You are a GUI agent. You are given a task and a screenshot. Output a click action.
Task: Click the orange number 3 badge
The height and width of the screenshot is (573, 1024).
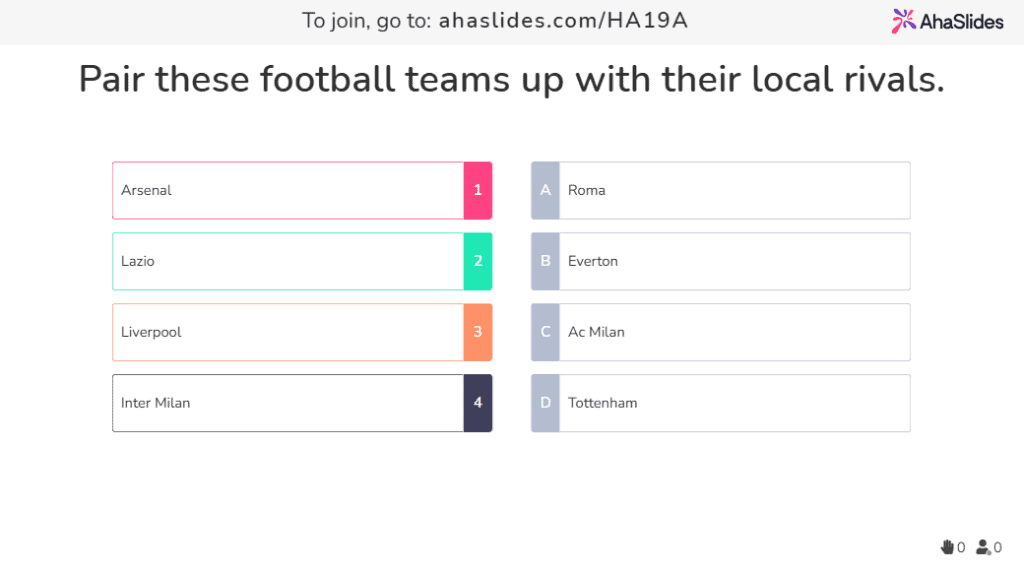pyautogui.click(x=478, y=332)
